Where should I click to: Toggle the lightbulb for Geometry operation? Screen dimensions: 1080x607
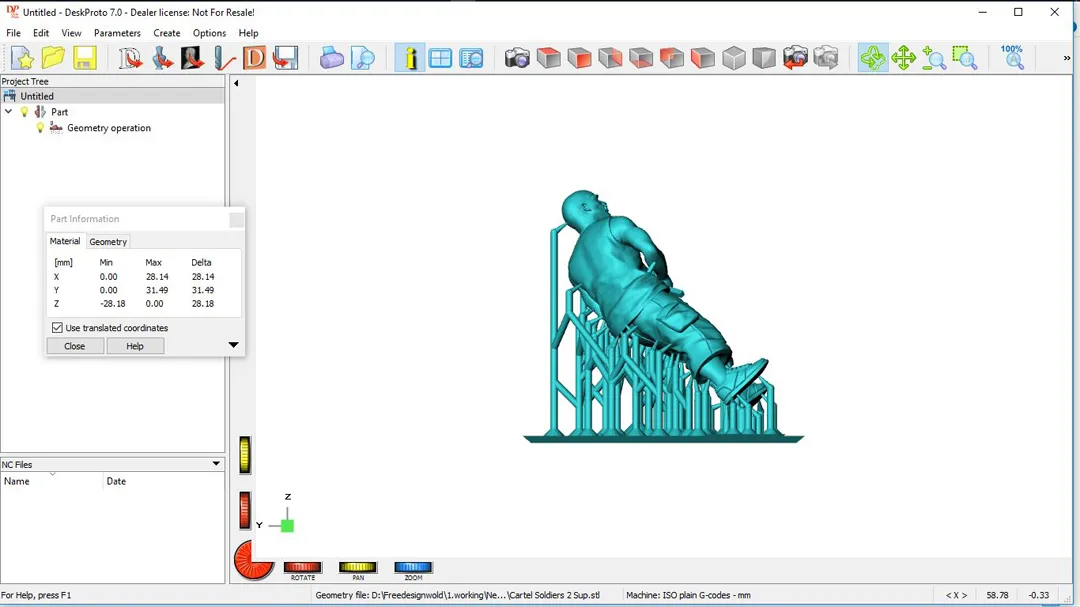[40, 127]
